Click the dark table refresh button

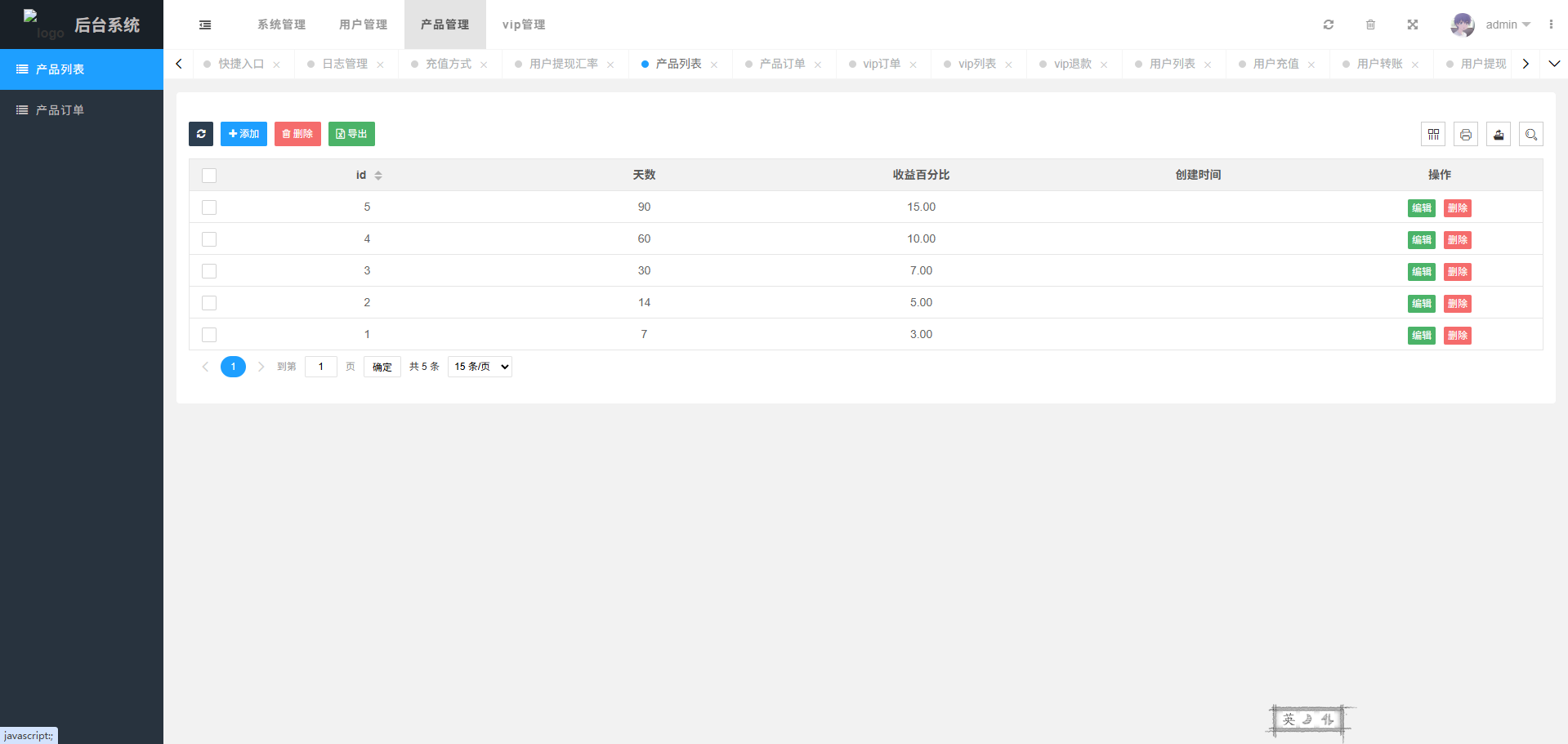click(x=201, y=134)
